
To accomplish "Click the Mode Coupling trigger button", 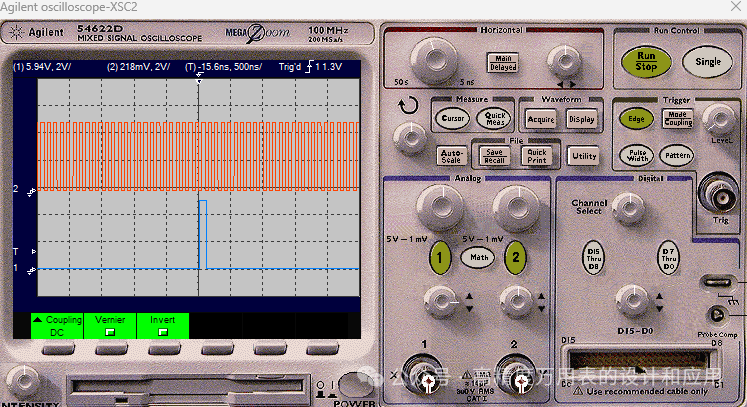I will coord(677,119).
